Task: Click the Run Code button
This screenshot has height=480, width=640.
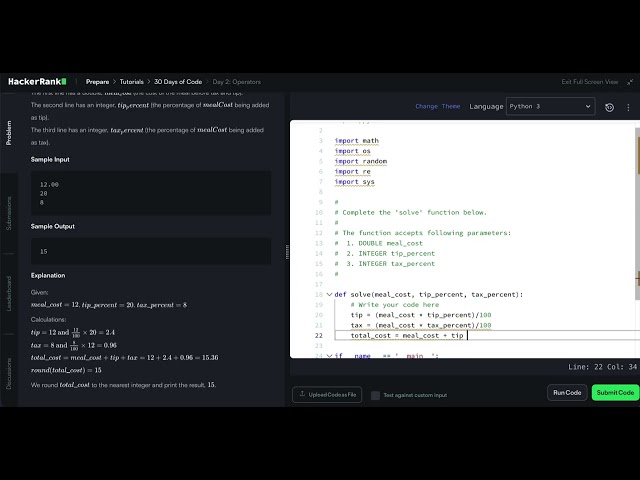Action: coord(567,393)
